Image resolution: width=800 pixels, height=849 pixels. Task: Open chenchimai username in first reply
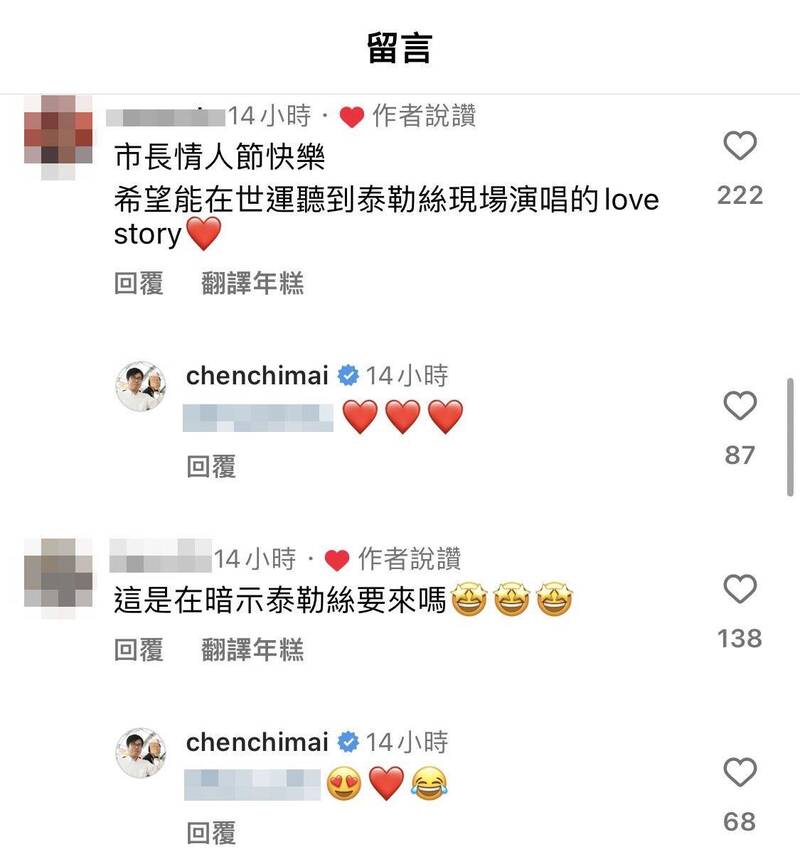click(257, 375)
